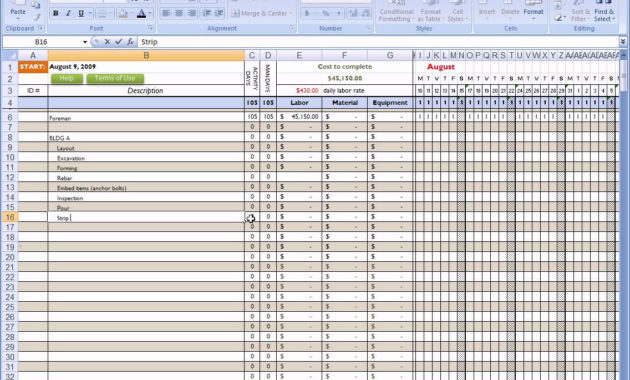Viewport: 630px width, 380px height.
Task: Decrease the cell indent
Action: tap(207, 13)
